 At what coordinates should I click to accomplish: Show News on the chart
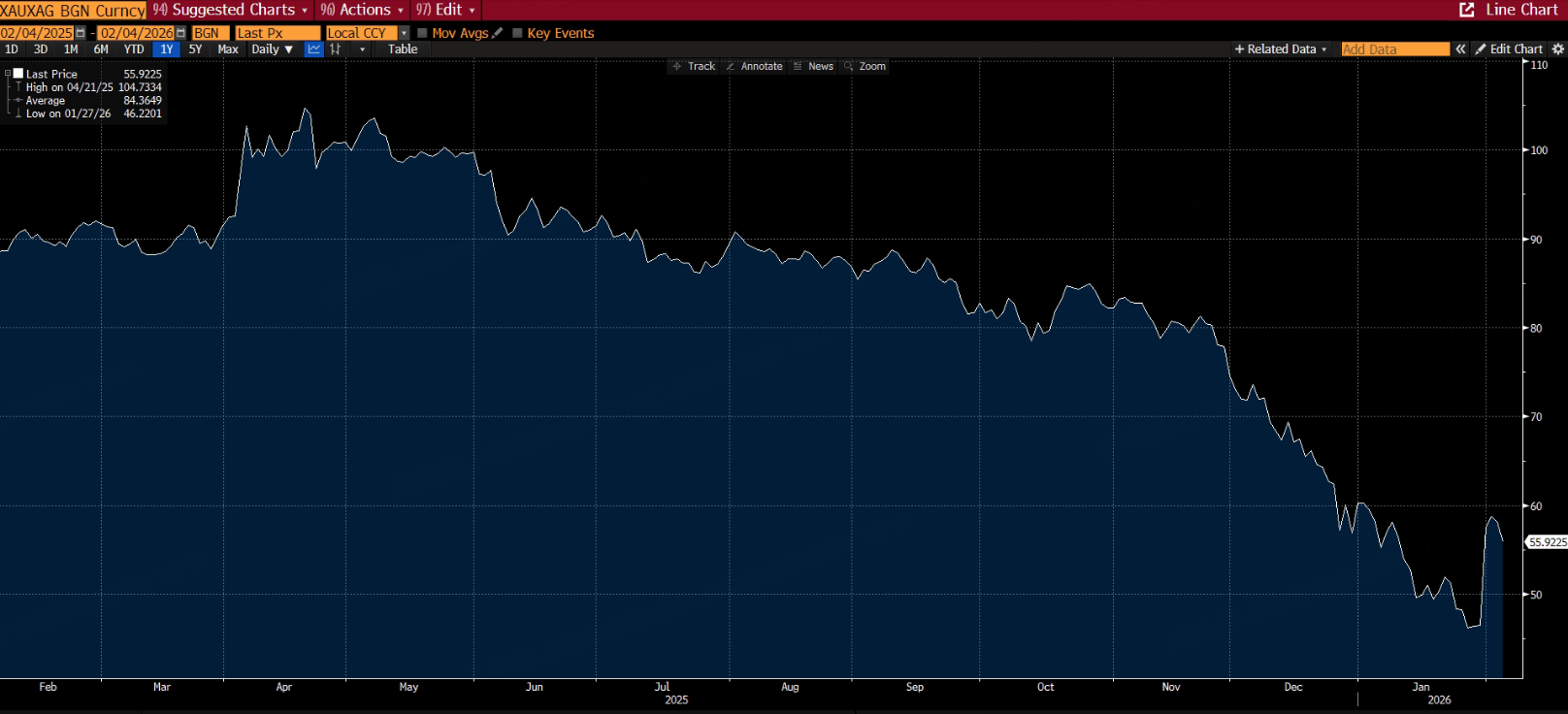tap(813, 67)
